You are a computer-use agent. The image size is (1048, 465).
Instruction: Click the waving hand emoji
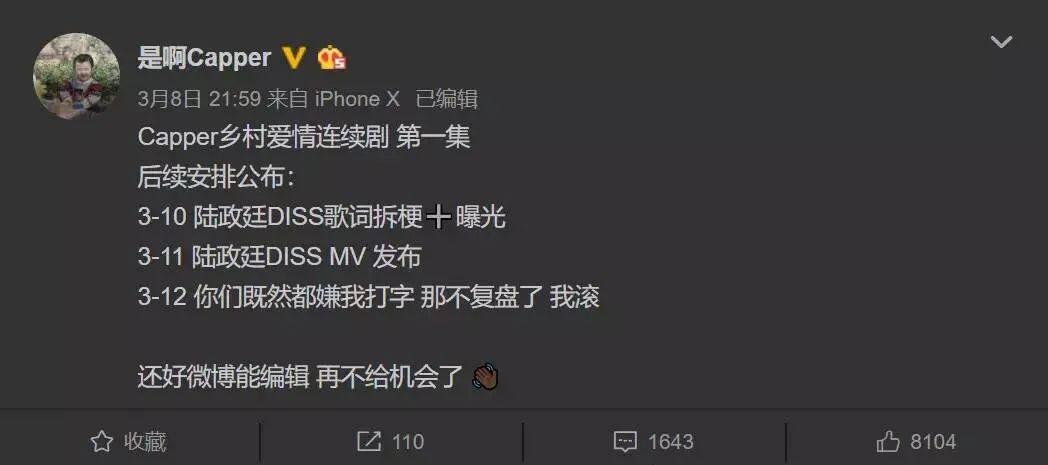pyautogui.click(x=486, y=377)
